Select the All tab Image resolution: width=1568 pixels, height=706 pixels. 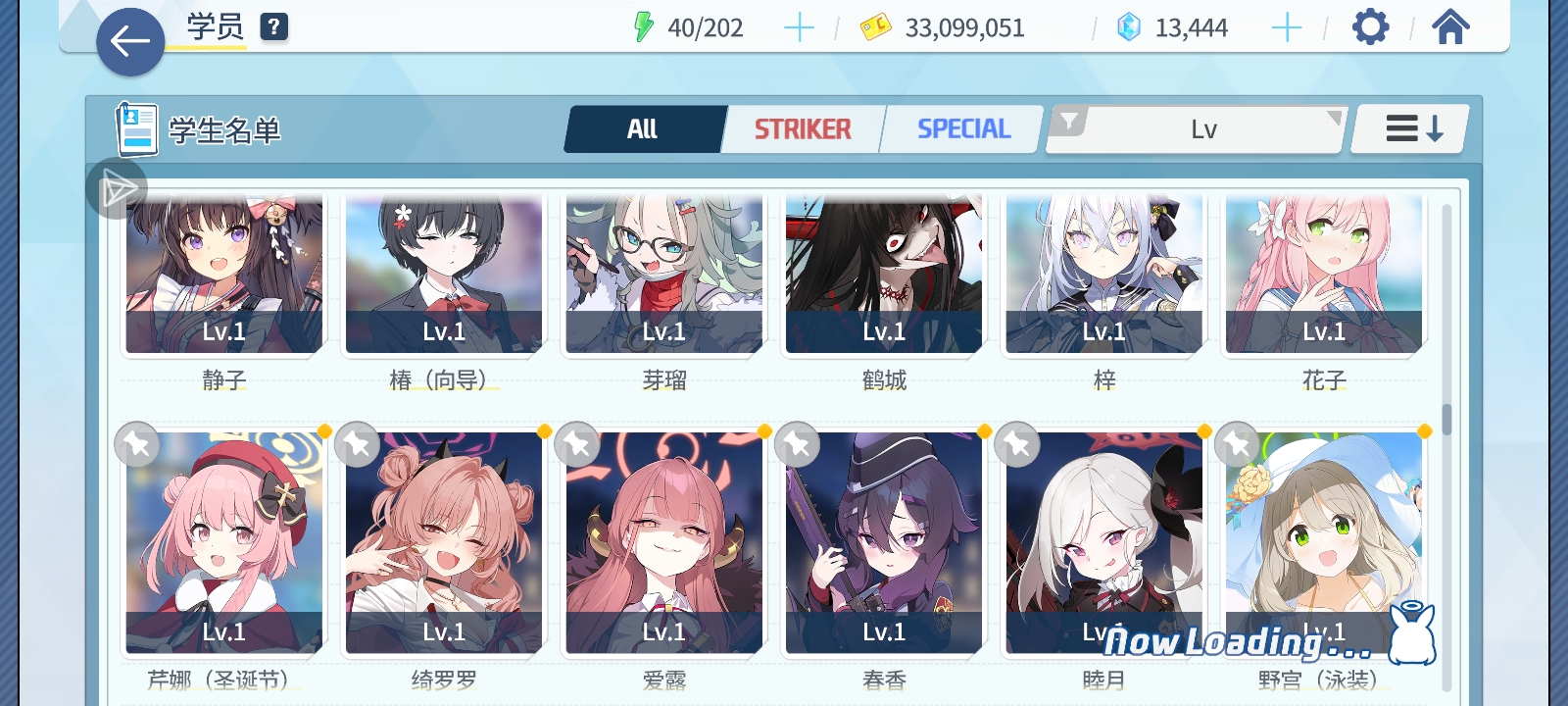click(643, 129)
